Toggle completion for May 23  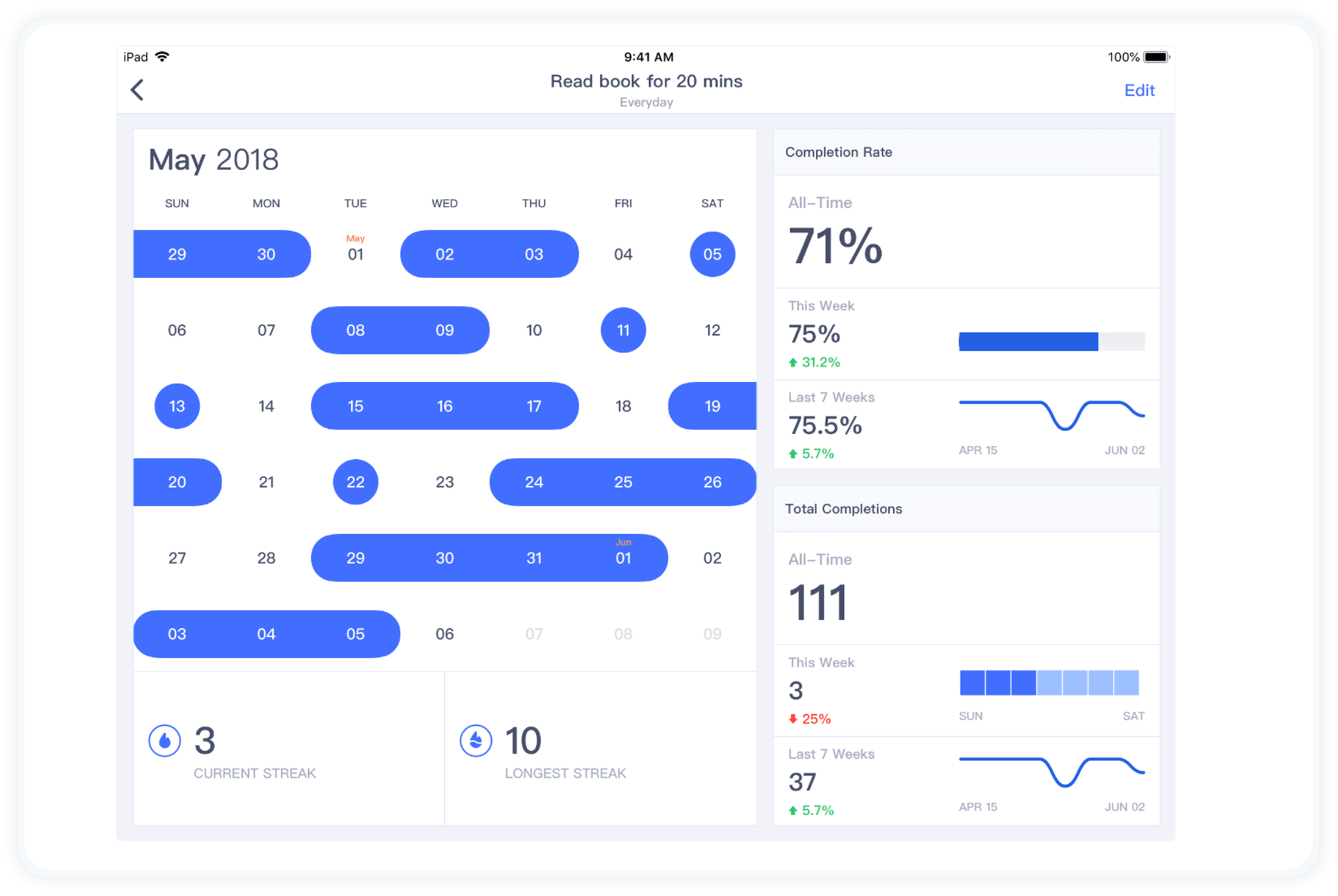tap(445, 482)
